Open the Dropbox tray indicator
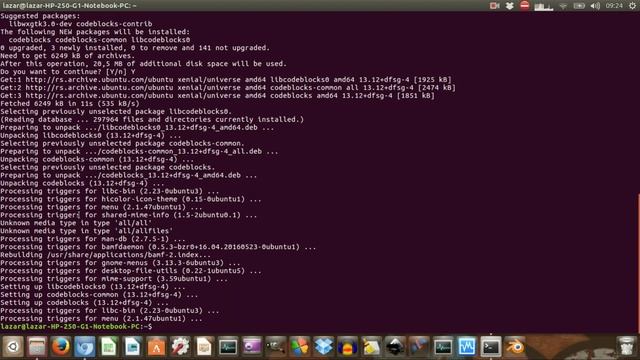 (x=509, y=6)
